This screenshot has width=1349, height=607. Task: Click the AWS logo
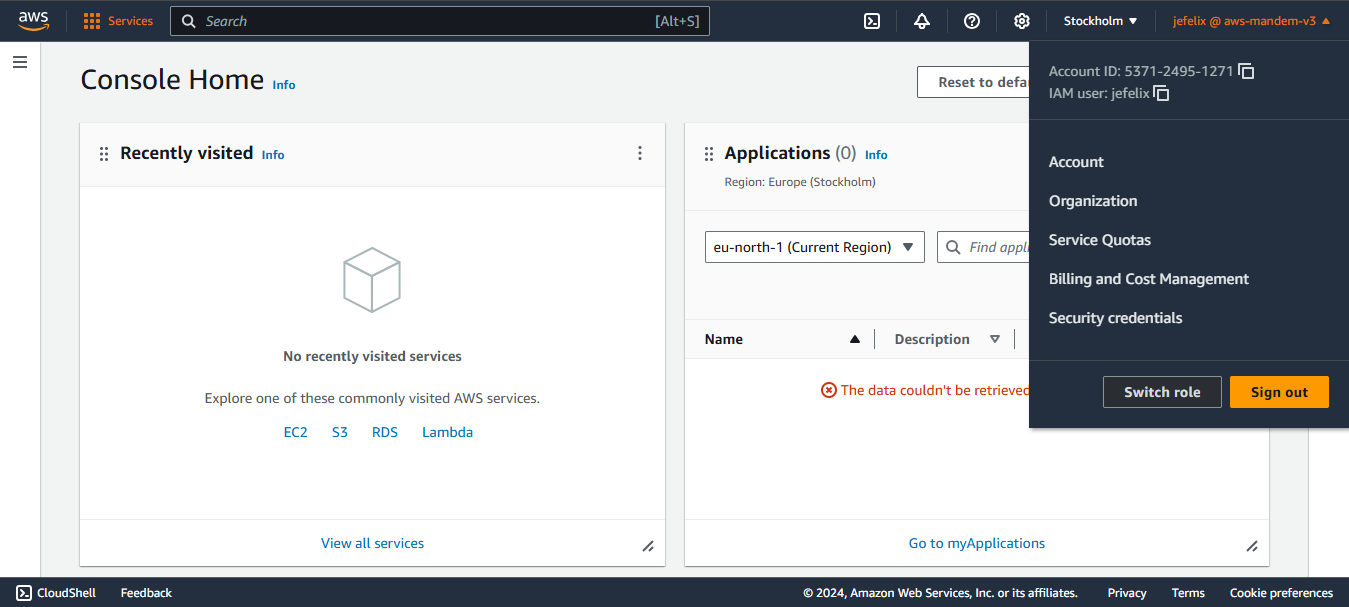tap(33, 21)
